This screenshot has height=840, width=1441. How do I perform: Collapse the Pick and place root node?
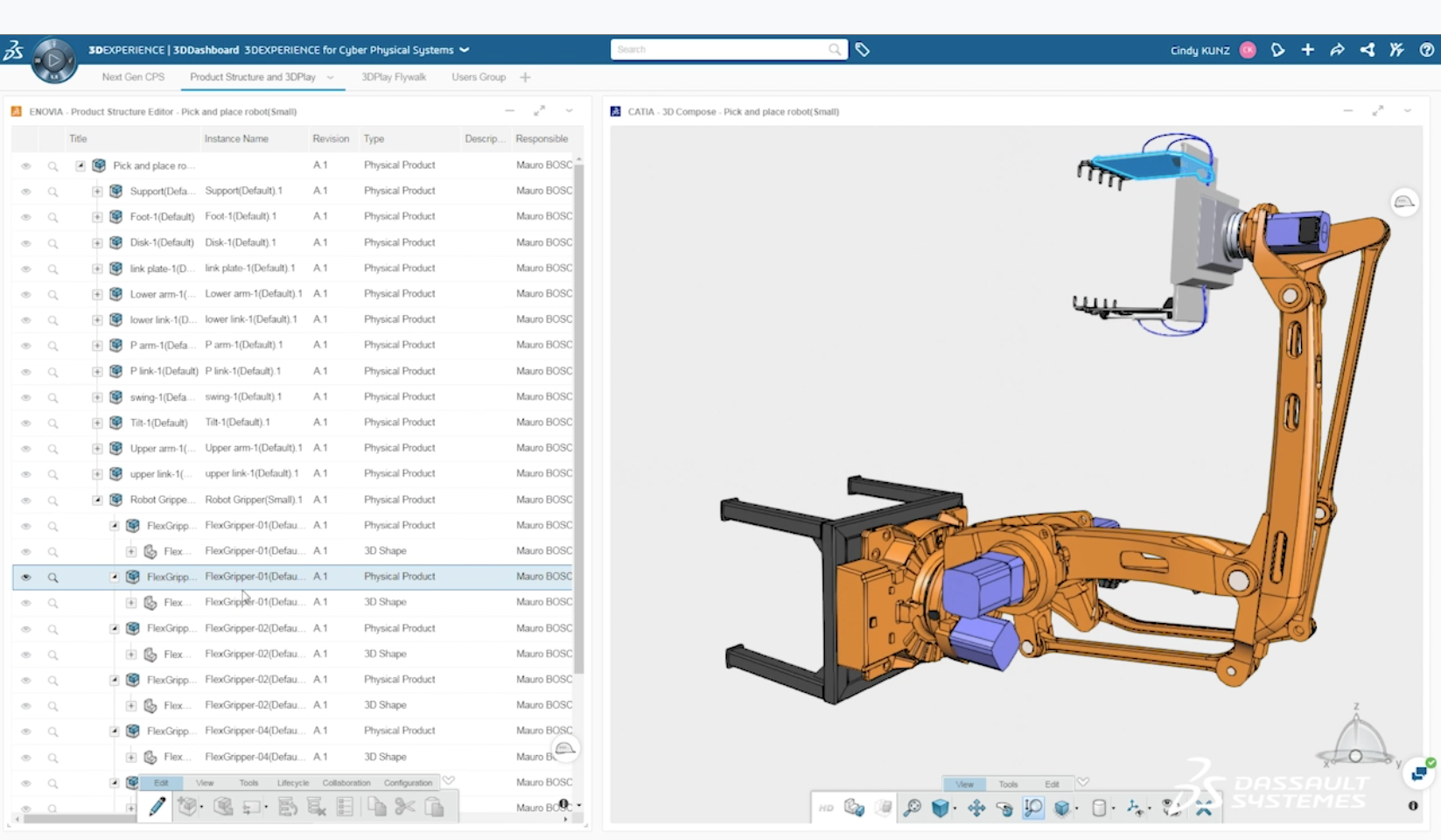coord(80,165)
